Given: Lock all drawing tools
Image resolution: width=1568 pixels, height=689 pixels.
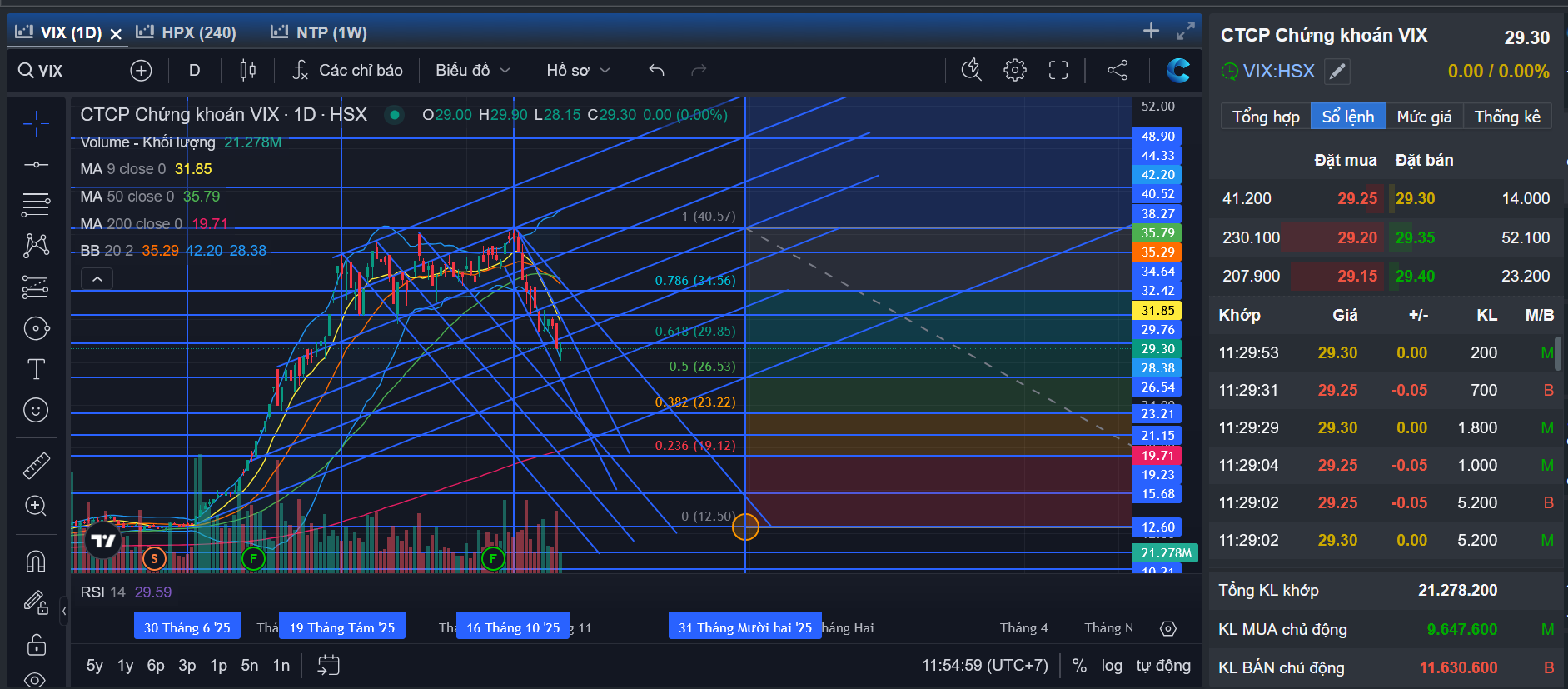Looking at the screenshot, I should [36, 644].
